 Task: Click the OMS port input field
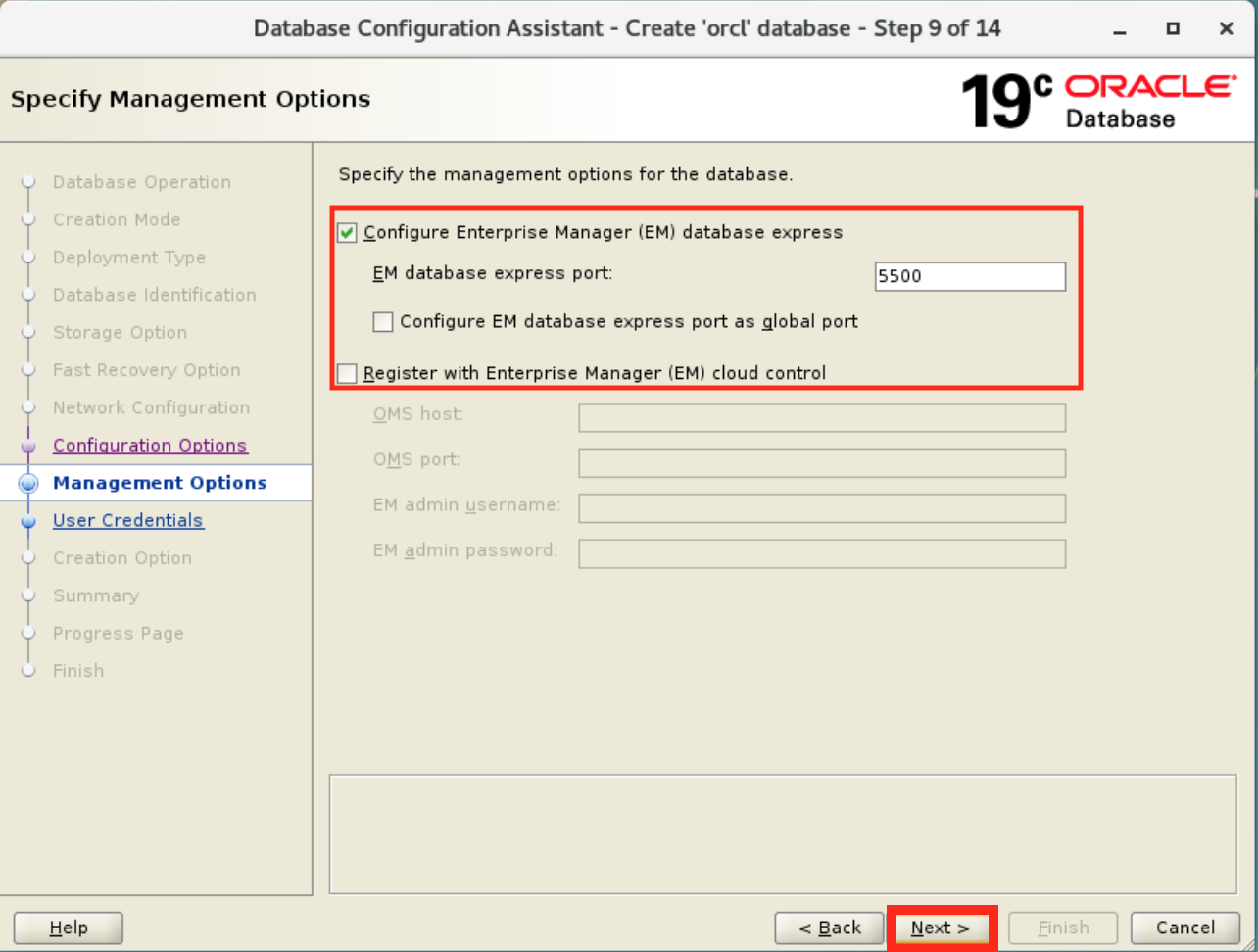tap(822, 463)
